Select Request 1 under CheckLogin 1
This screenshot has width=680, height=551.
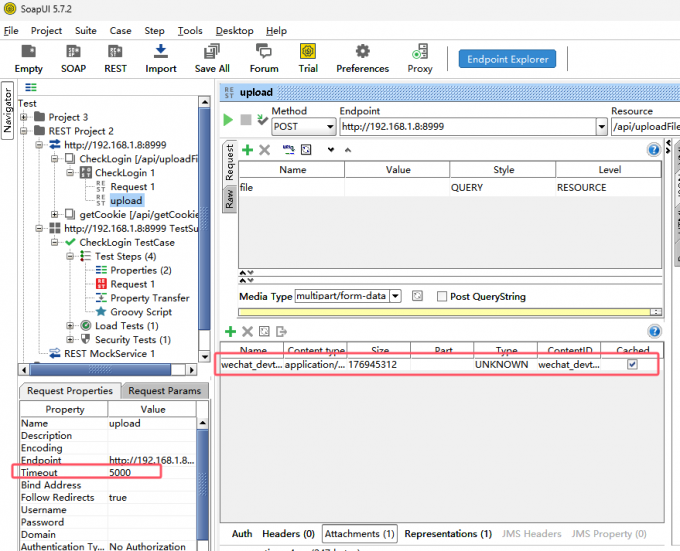tap(132, 186)
